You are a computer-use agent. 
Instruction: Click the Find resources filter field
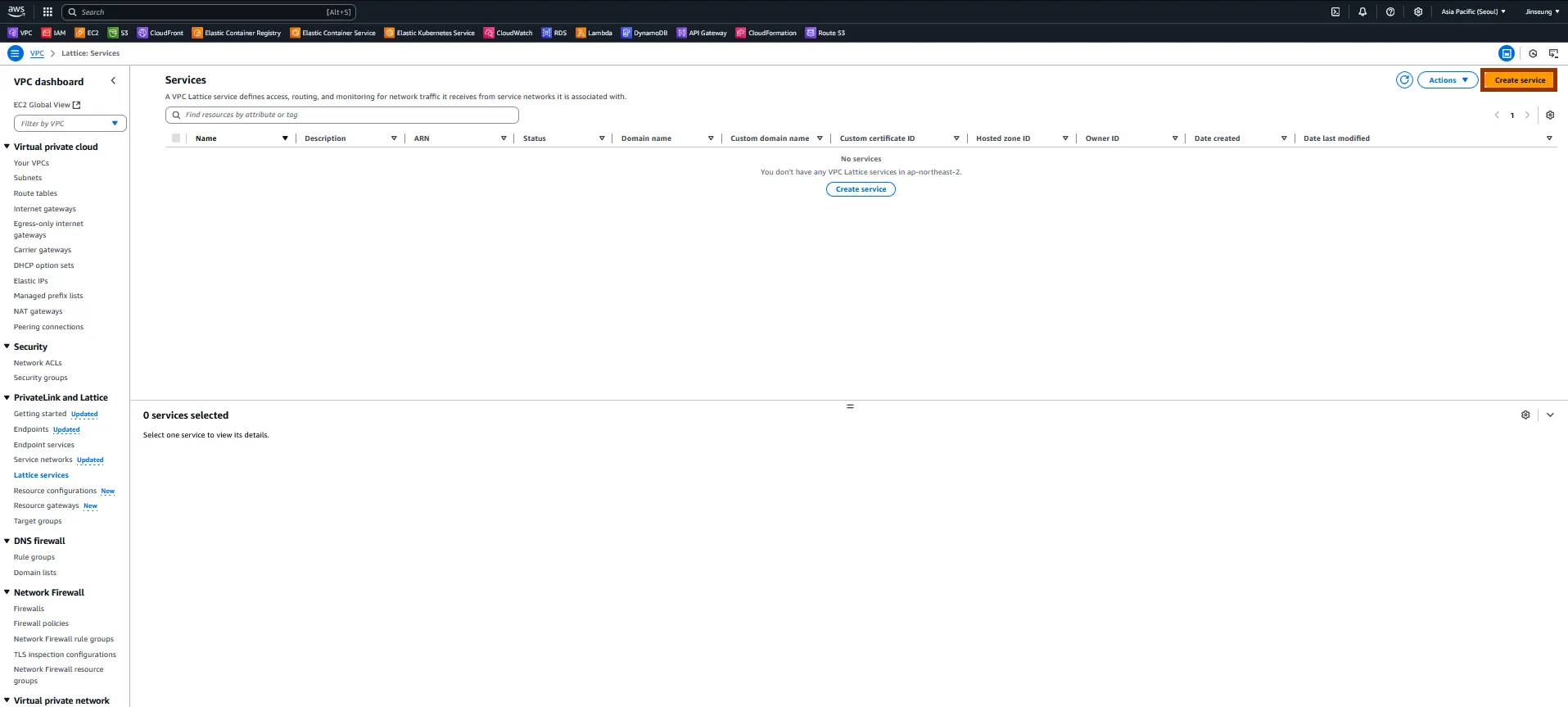(x=342, y=116)
